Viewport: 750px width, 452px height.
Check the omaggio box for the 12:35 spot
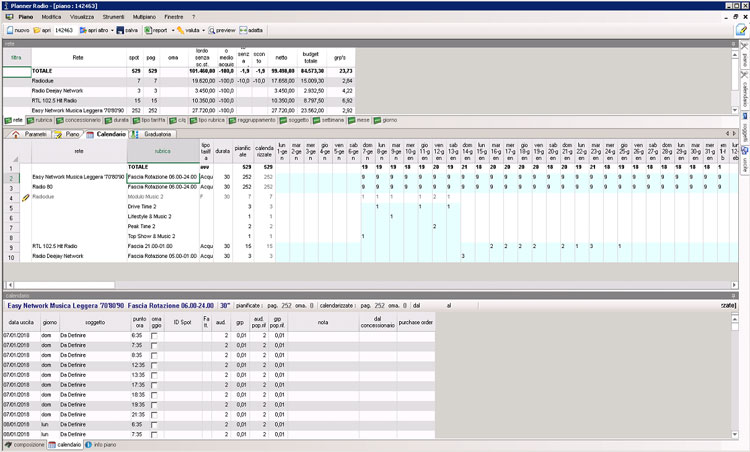(x=153, y=363)
